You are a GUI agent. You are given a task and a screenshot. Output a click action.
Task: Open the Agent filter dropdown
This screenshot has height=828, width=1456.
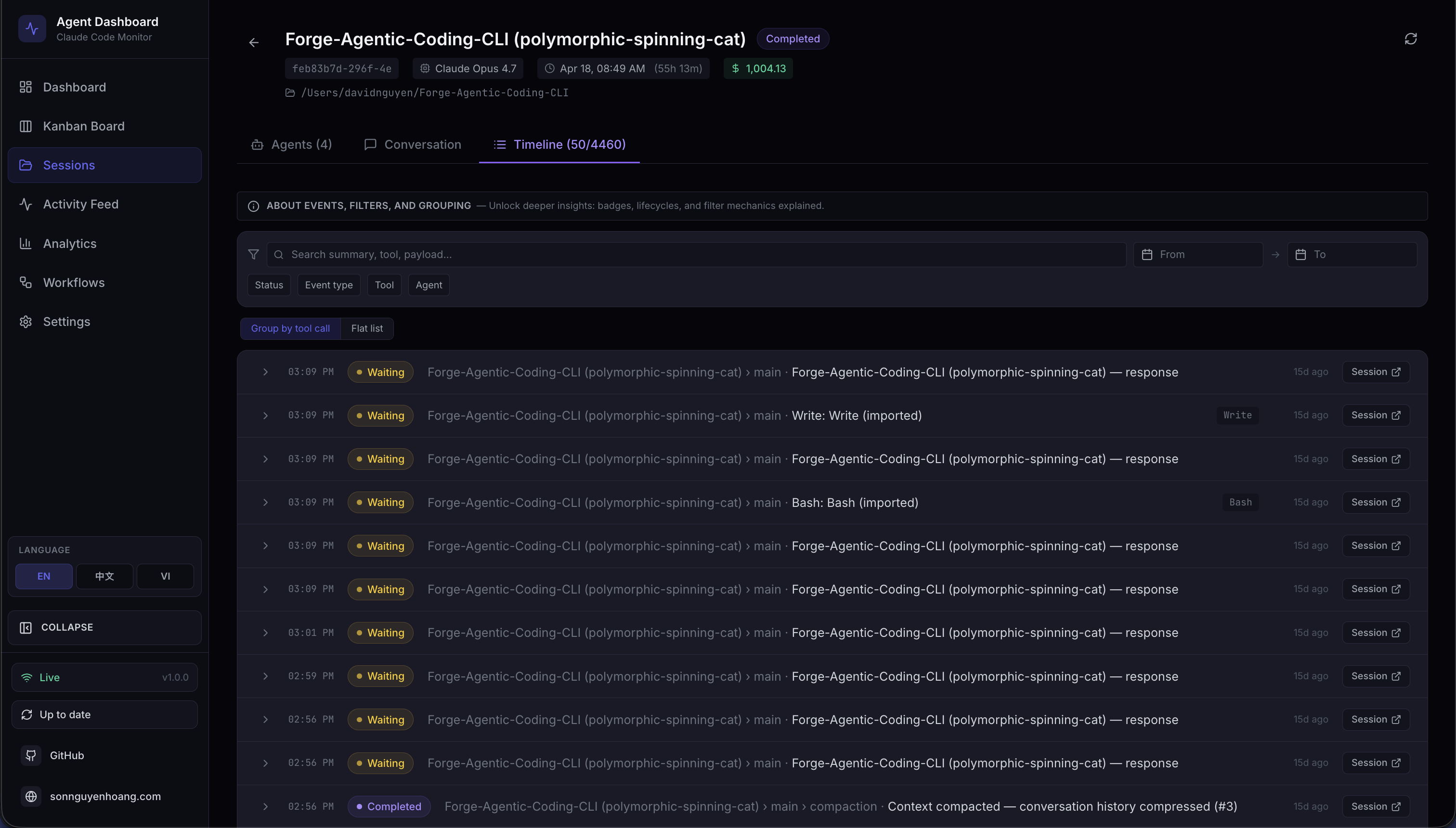click(429, 285)
